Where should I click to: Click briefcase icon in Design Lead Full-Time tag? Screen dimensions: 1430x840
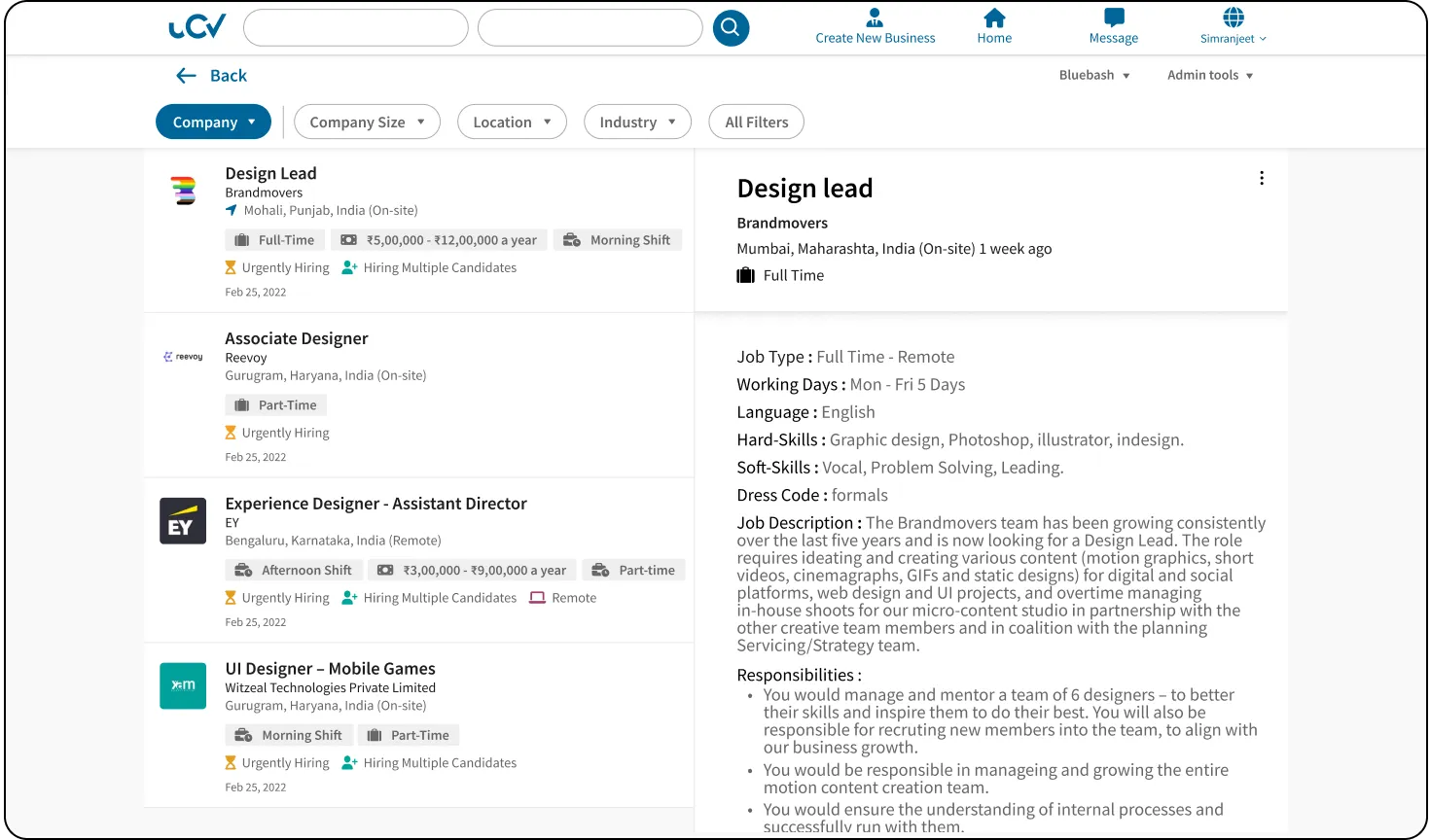[x=242, y=240]
